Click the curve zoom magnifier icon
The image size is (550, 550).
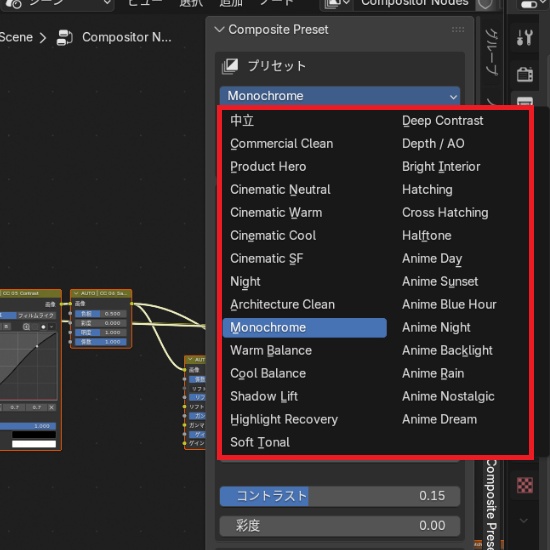26,327
